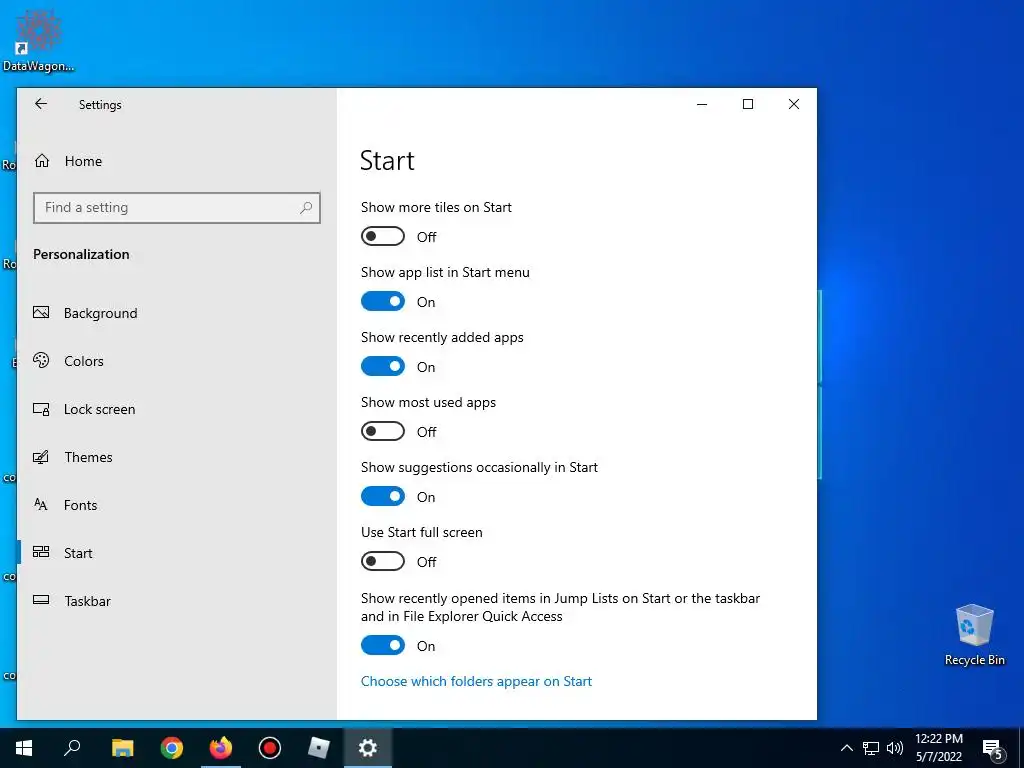This screenshot has height=768, width=1024.
Task: Select the Recycle Bin desktop icon
Action: tap(974, 635)
